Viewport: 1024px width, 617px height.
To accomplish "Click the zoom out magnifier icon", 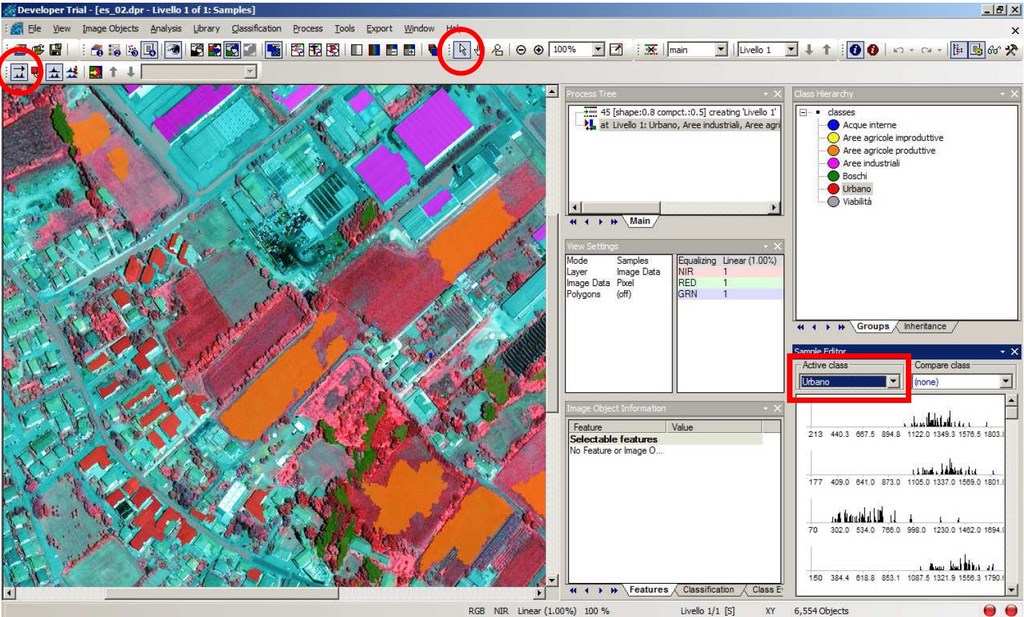I will [x=521, y=50].
